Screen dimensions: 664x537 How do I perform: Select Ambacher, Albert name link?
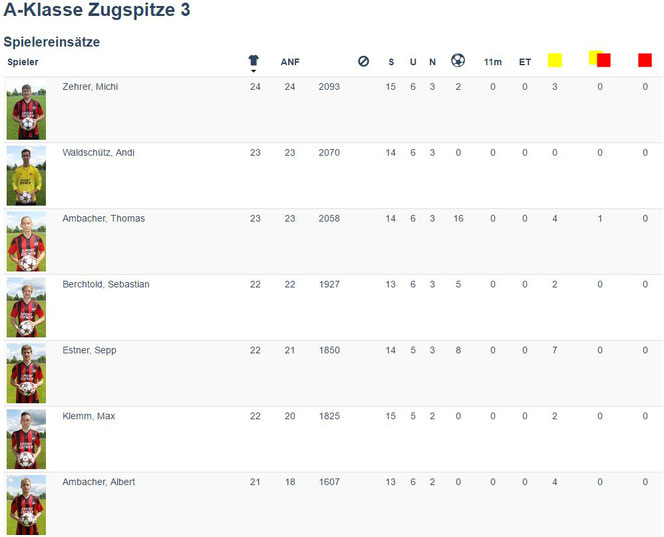[99, 482]
